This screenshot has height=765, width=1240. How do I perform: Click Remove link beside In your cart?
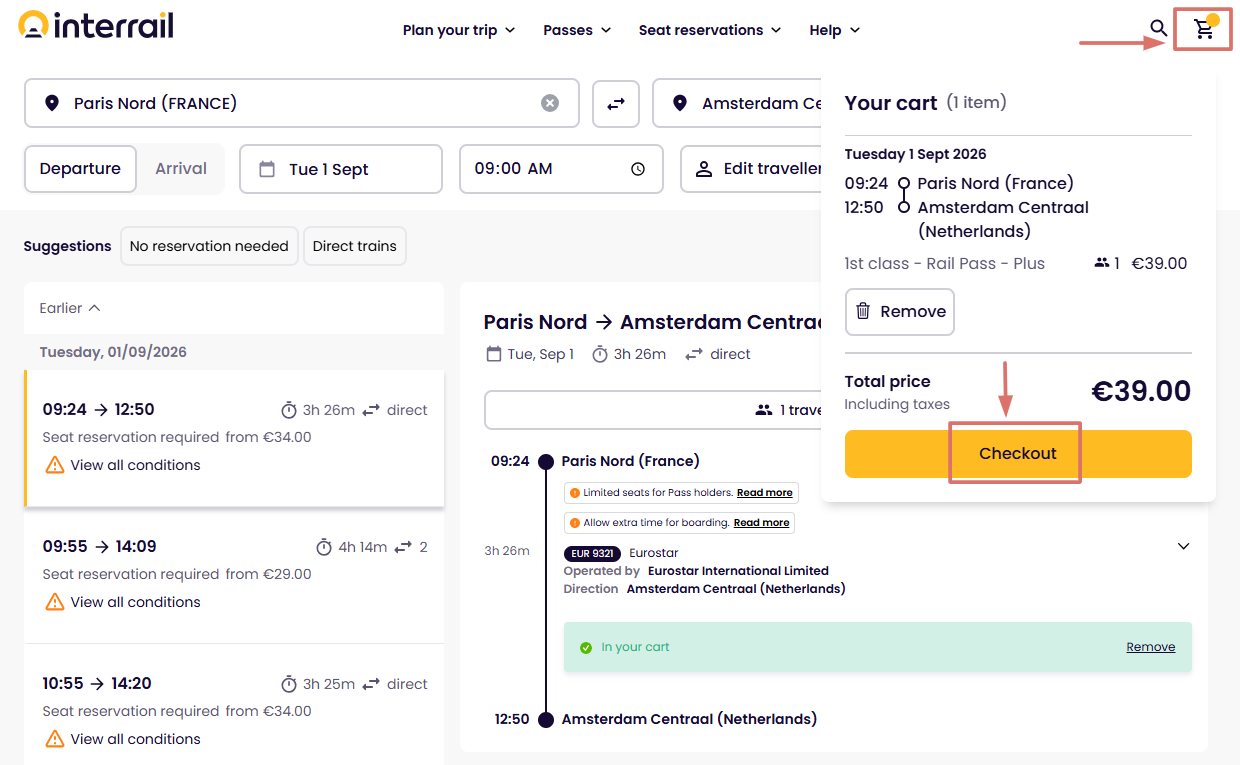pyautogui.click(x=1150, y=647)
